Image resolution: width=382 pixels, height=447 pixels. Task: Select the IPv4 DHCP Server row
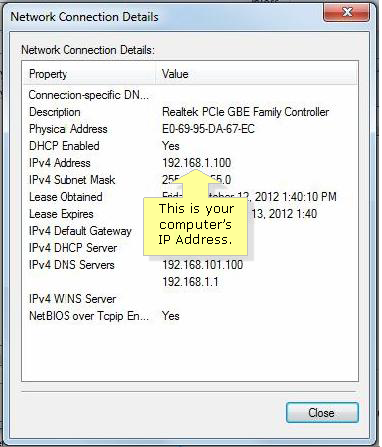click(x=190, y=248)
